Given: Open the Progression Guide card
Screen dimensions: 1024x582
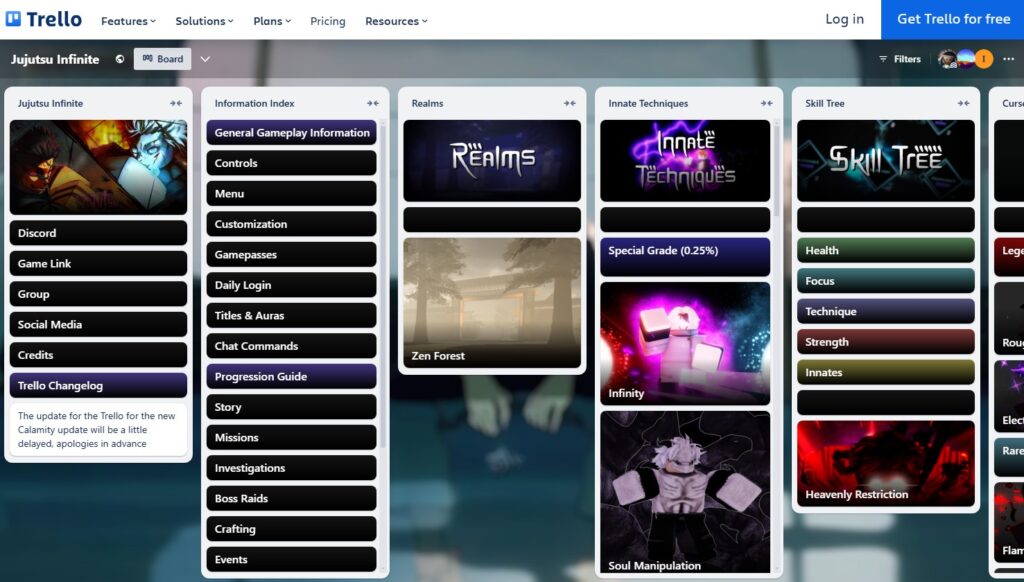Looking at the screenshot, I should [291, 376].
